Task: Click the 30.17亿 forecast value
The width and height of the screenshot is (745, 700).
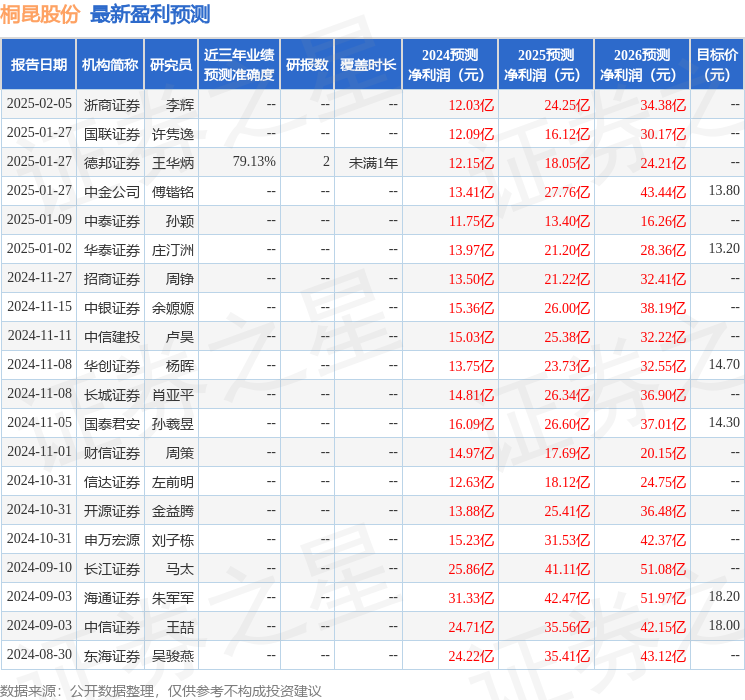Action: pos(663,134)
